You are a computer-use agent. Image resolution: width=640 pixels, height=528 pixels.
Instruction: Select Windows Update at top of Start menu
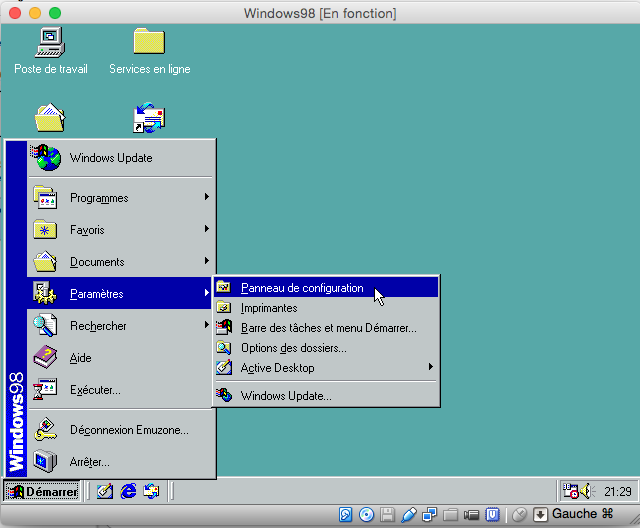121,158
